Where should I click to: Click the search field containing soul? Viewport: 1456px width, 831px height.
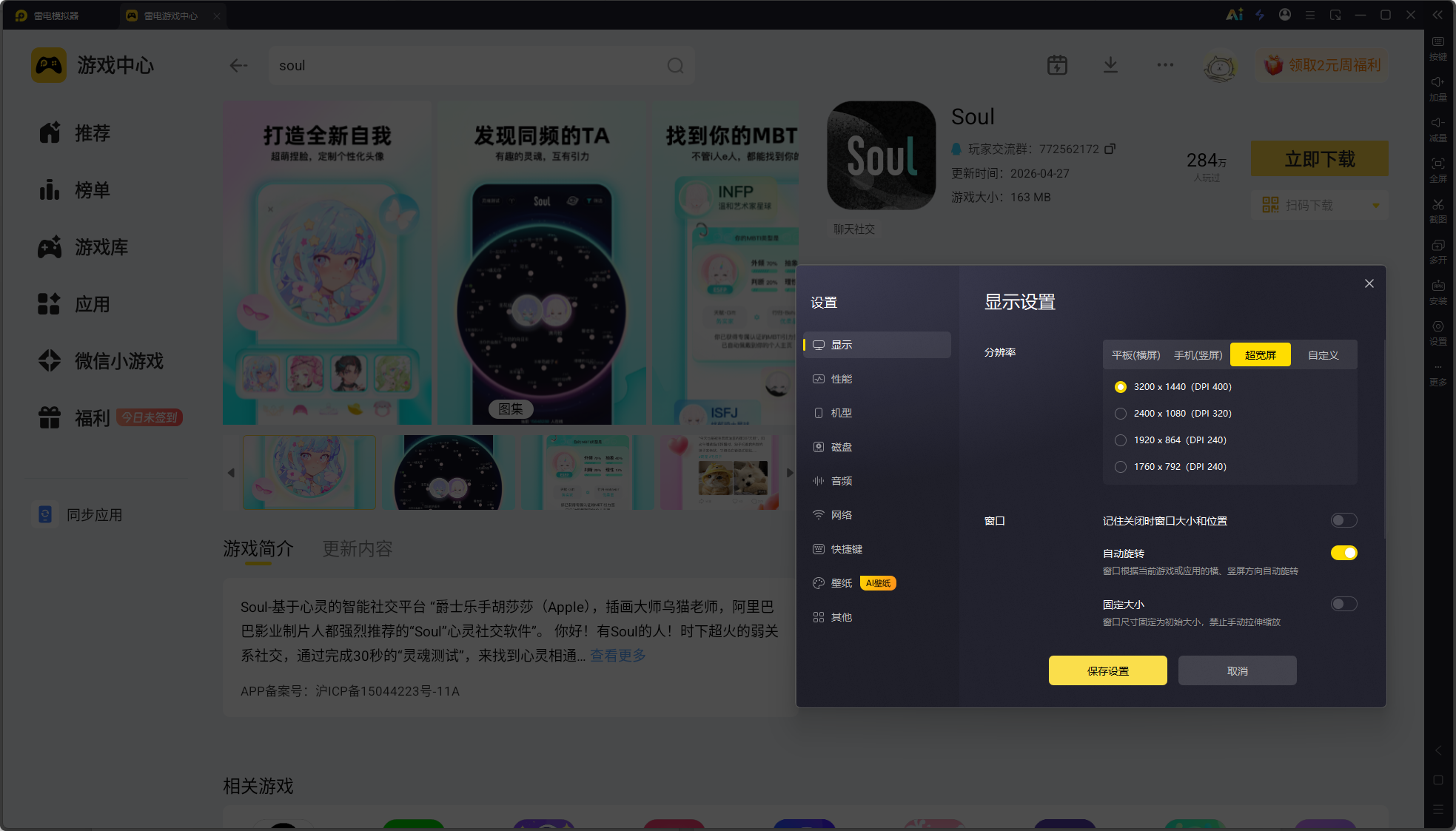point(482,66)
